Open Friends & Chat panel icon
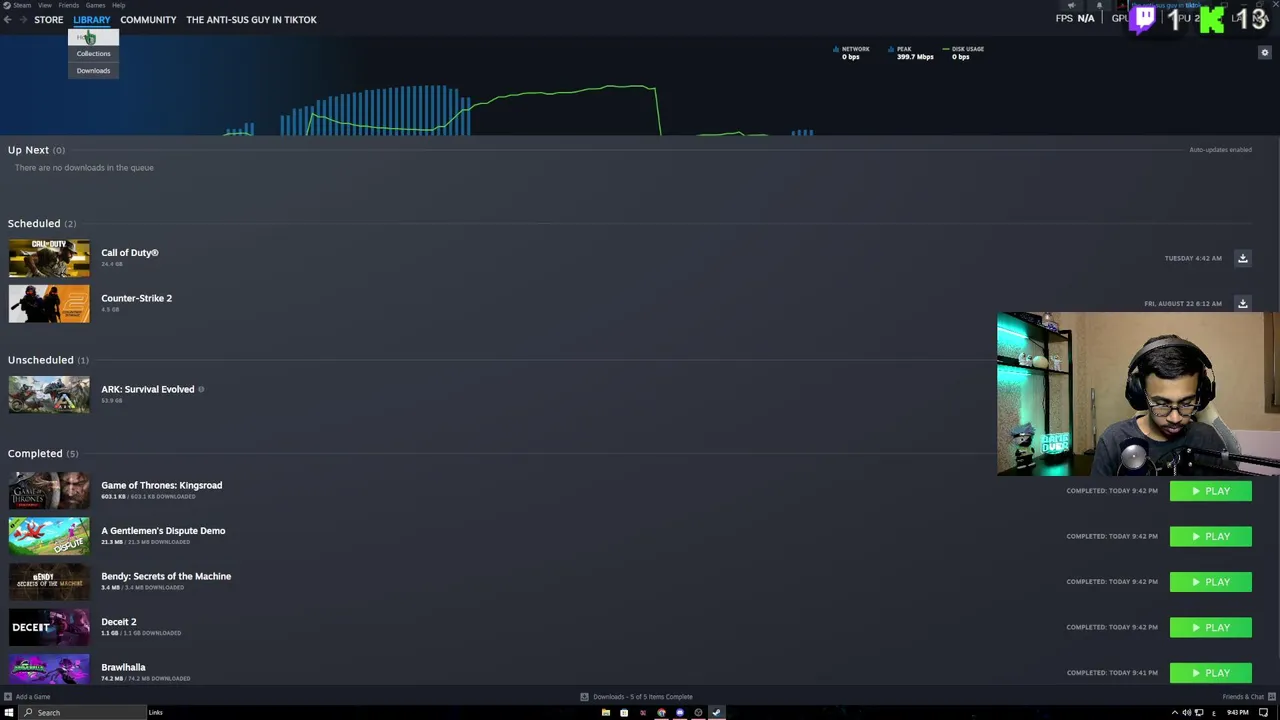1280x720 pixels. coord(1271,697)
